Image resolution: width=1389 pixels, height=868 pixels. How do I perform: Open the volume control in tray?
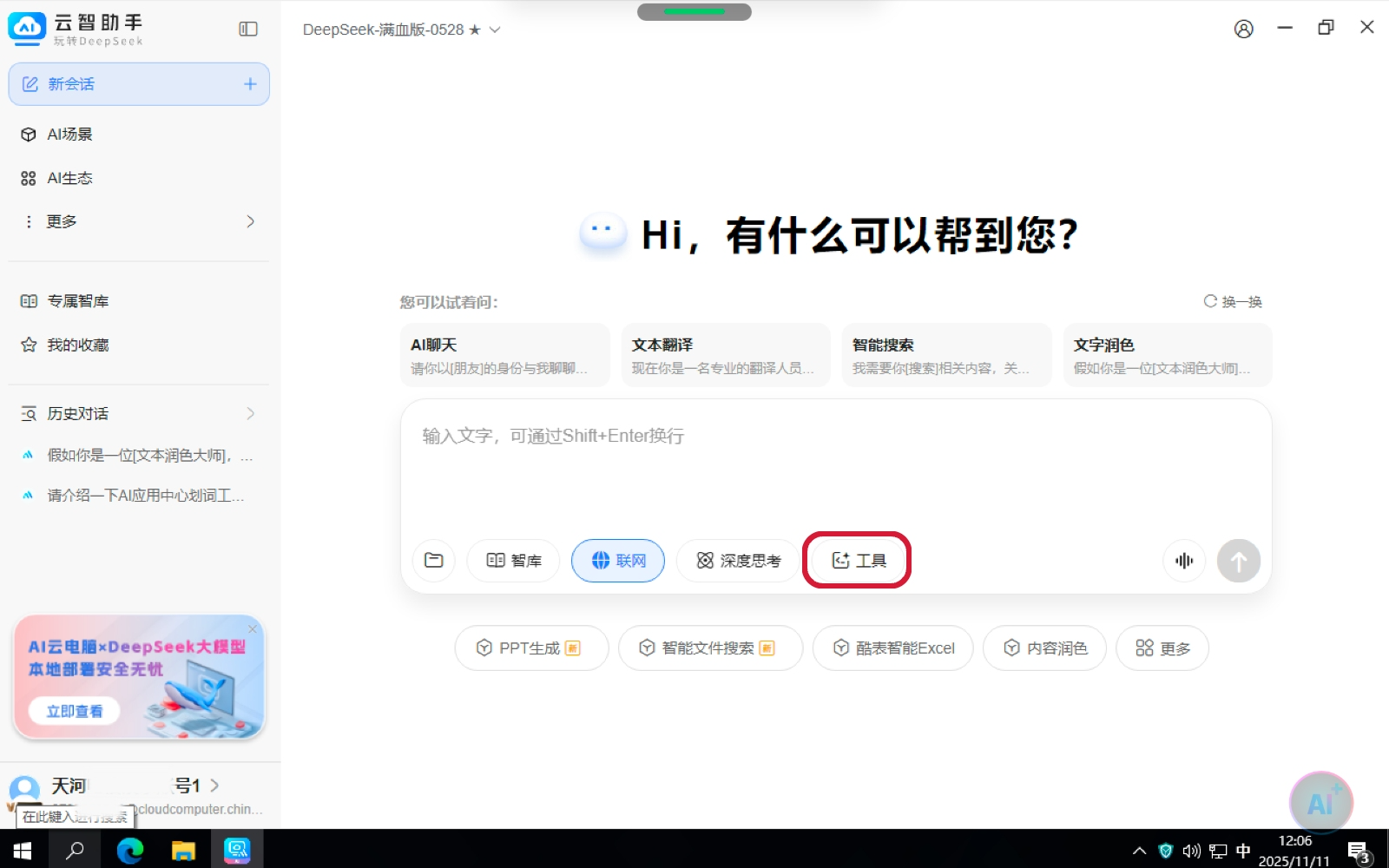[1192, 851]
